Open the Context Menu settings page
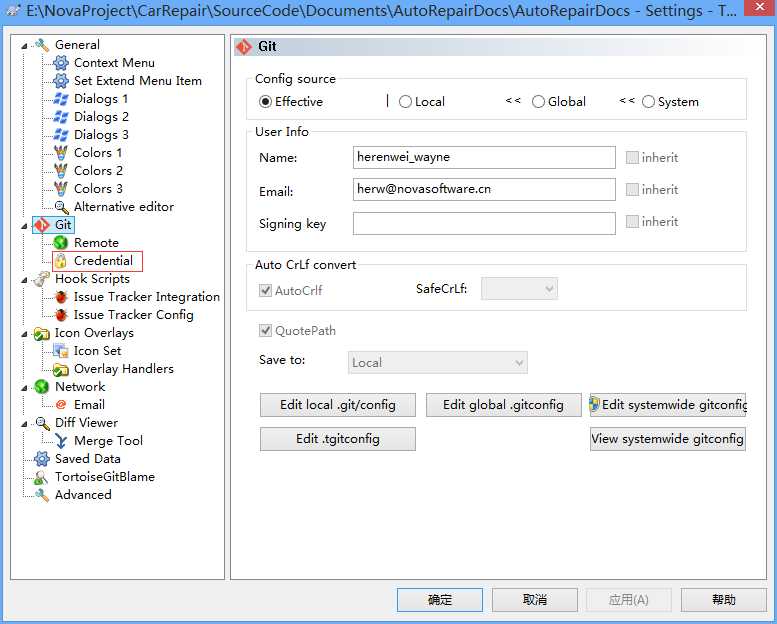 pos(114,63)
